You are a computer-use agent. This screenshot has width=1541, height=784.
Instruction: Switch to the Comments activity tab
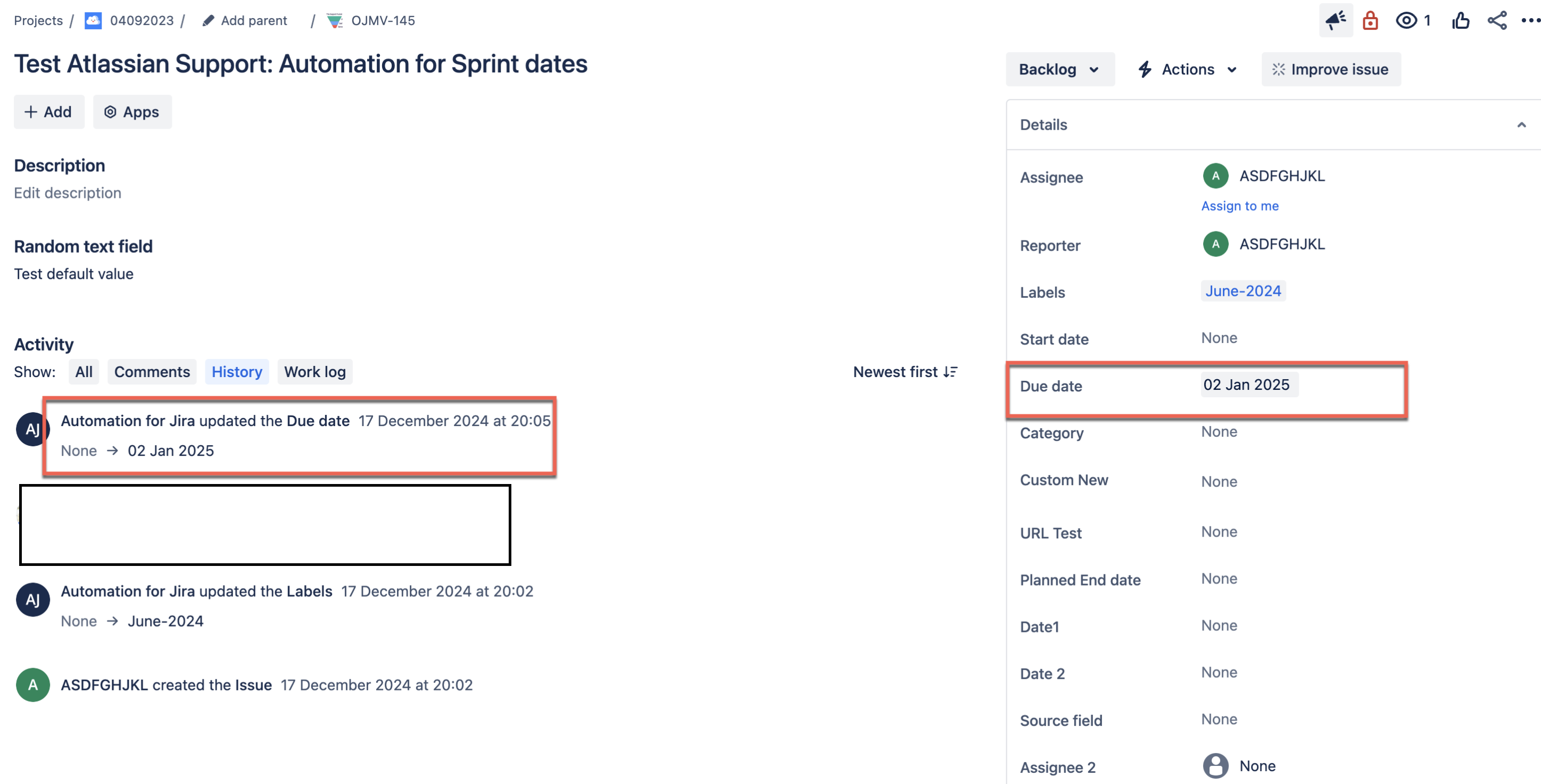[x=152, y=372]
